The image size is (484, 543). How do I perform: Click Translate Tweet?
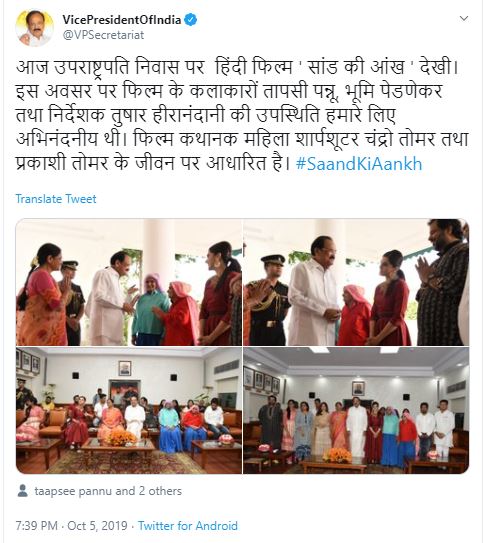[56, 199]
